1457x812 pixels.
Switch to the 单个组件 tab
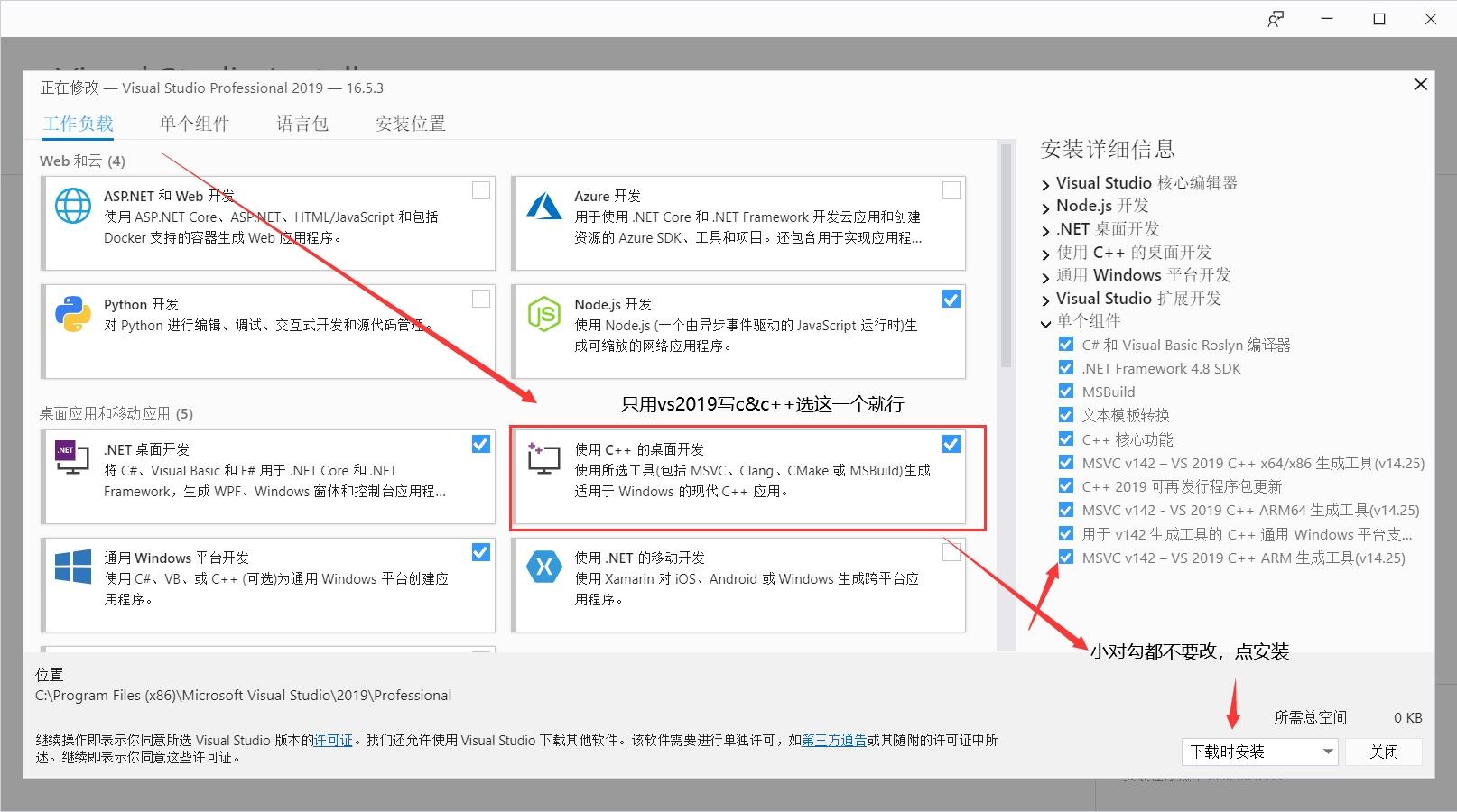tap(195, 124)
